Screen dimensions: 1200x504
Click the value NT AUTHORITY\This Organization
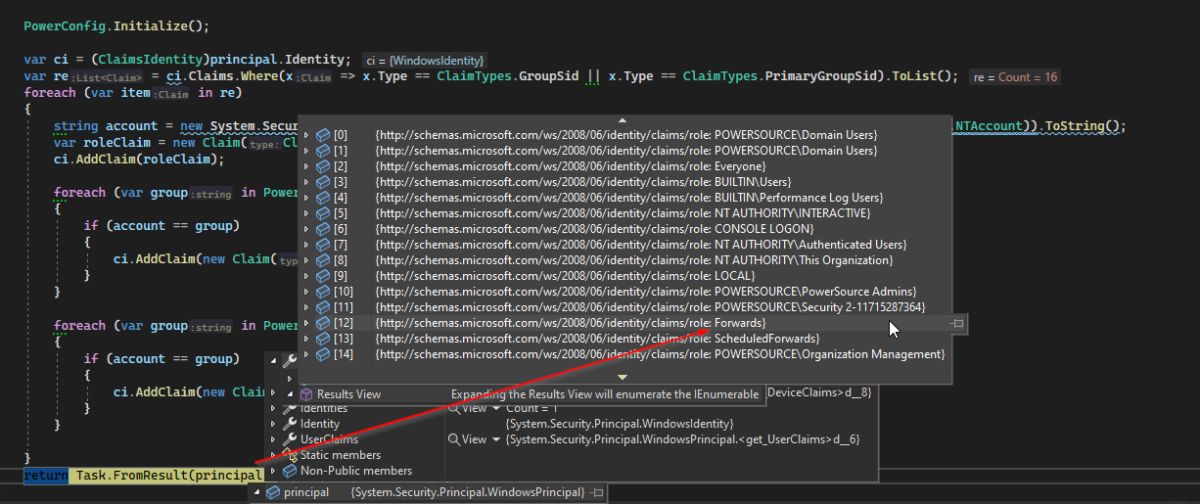pos(803,260)
